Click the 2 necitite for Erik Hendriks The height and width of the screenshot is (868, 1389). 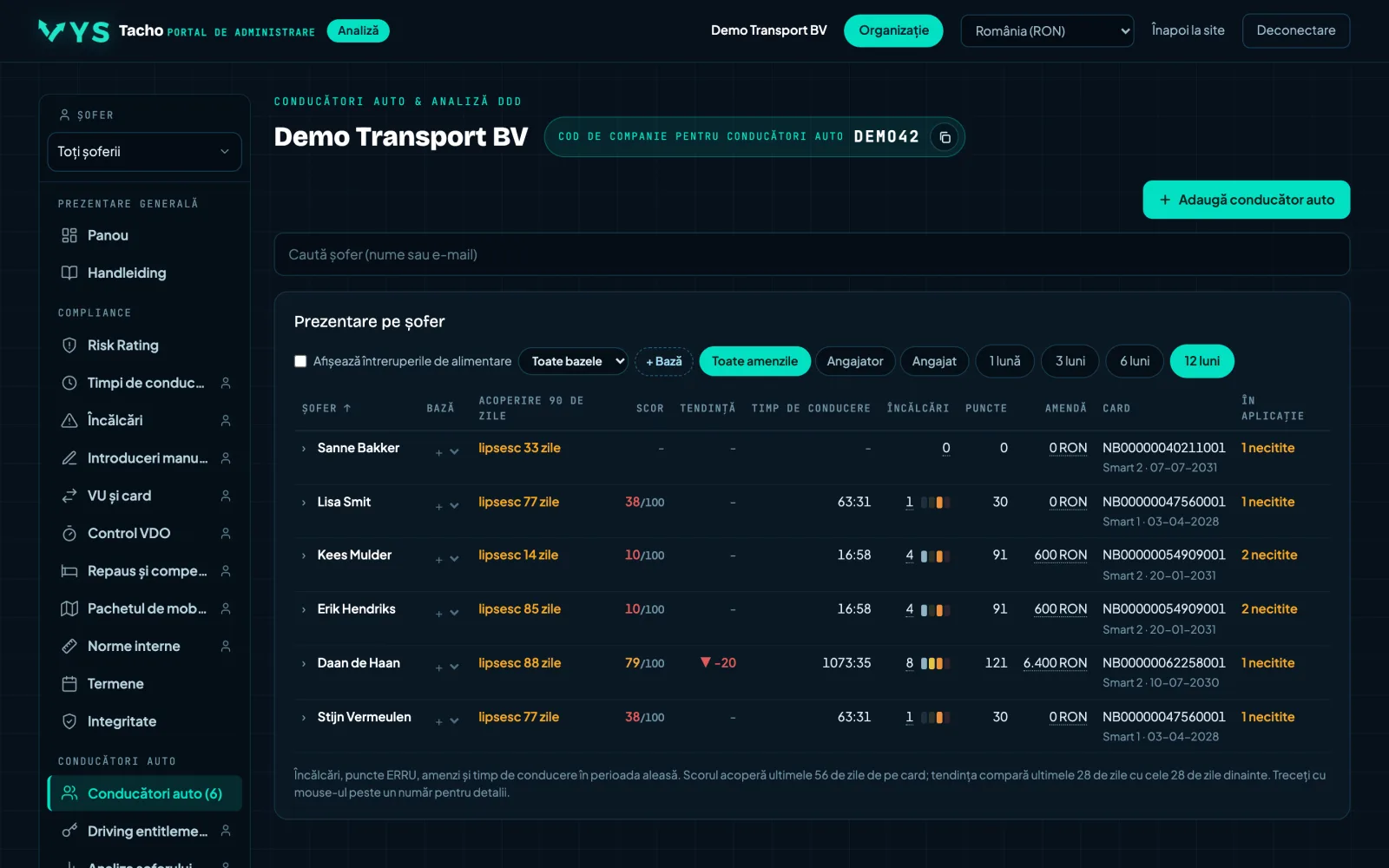click(1269, 609)
